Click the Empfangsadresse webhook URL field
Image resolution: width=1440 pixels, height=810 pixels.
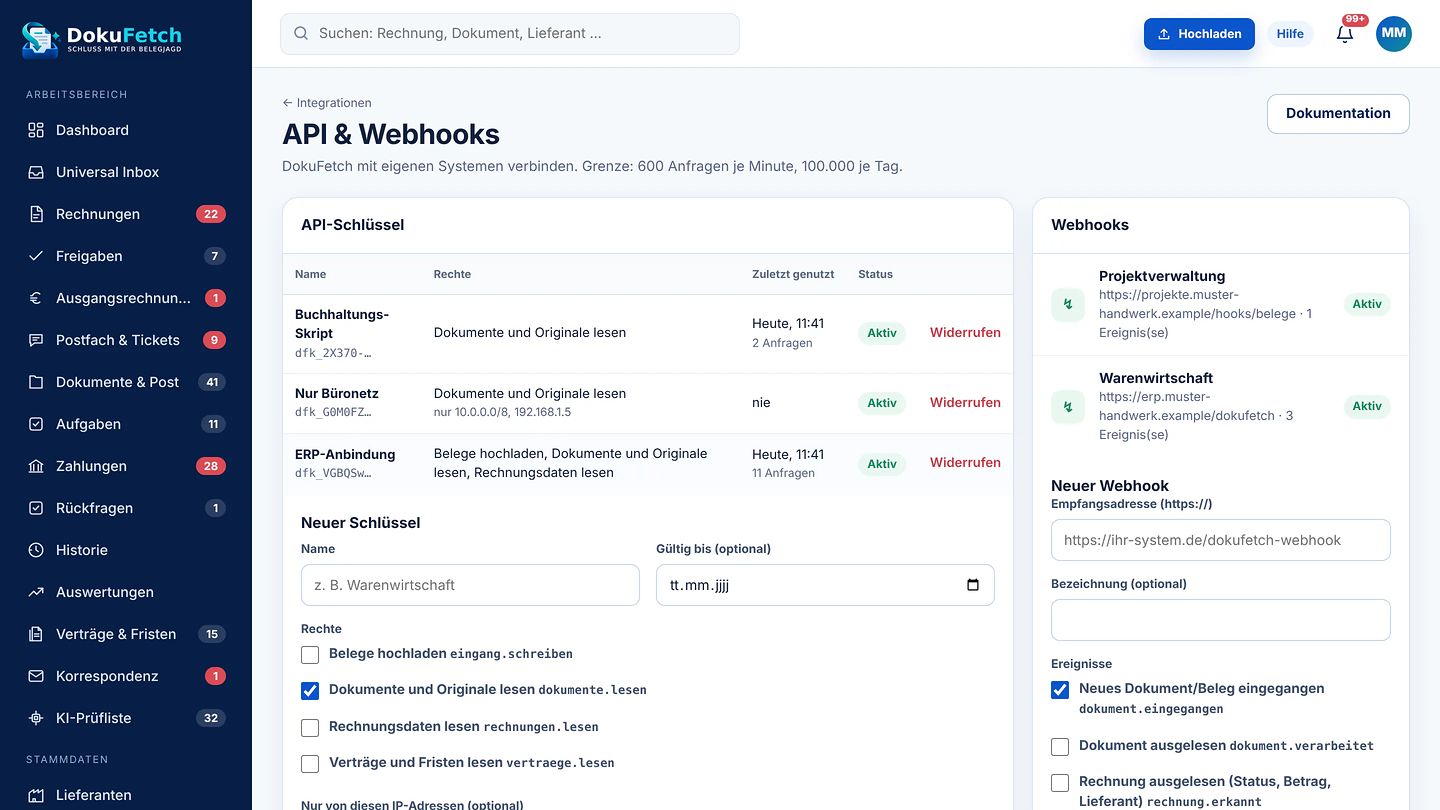1221,540
